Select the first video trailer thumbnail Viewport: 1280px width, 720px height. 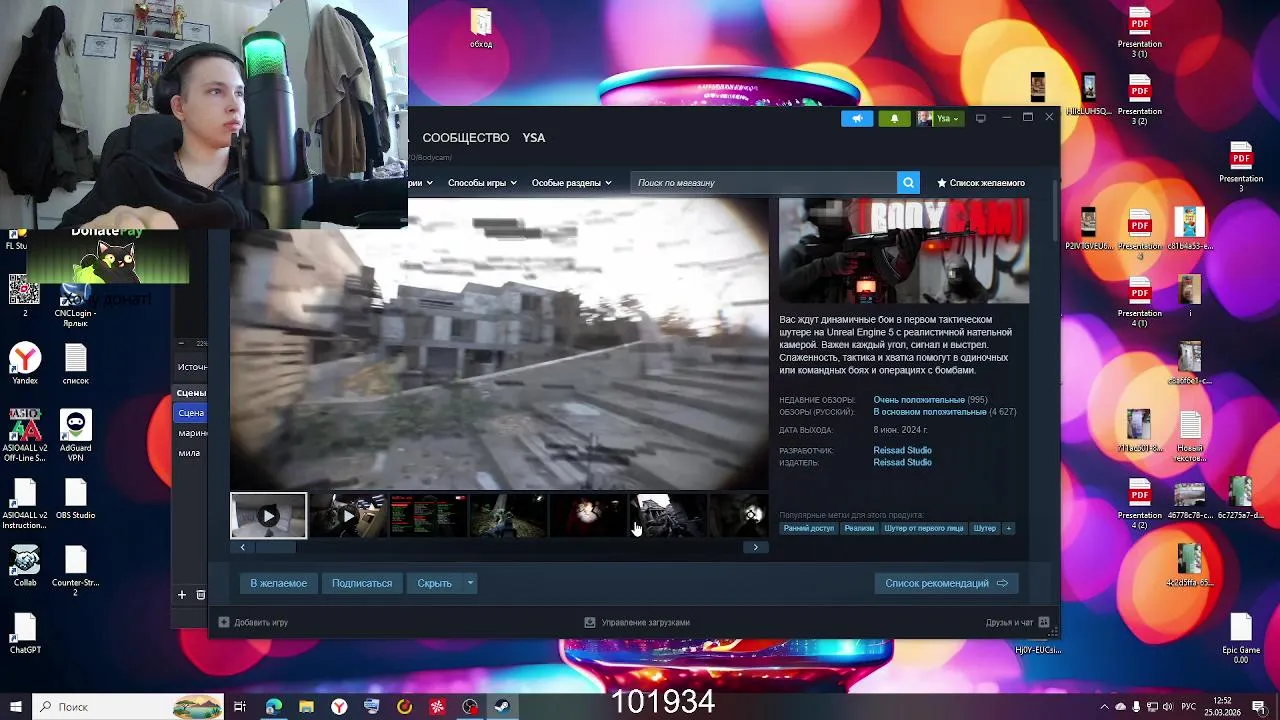pyautogui.click(x=269, y=516)
